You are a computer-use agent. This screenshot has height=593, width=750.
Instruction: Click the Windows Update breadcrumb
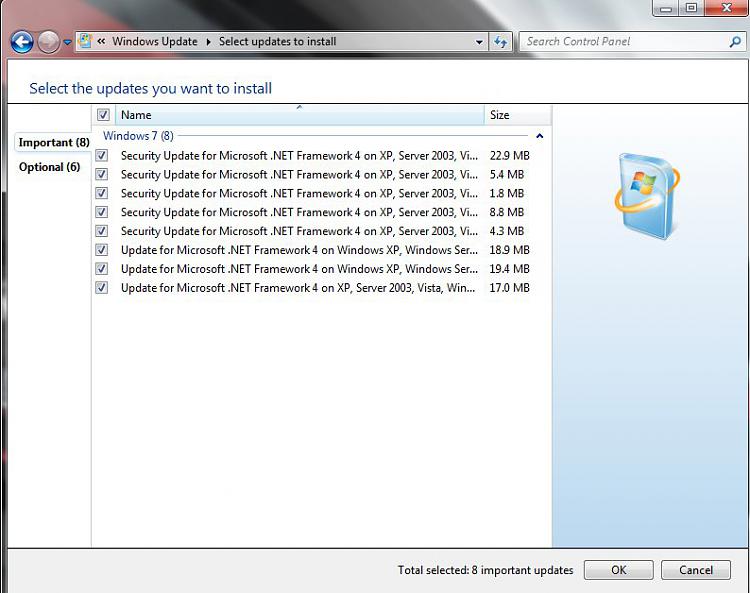coord(154,42)
